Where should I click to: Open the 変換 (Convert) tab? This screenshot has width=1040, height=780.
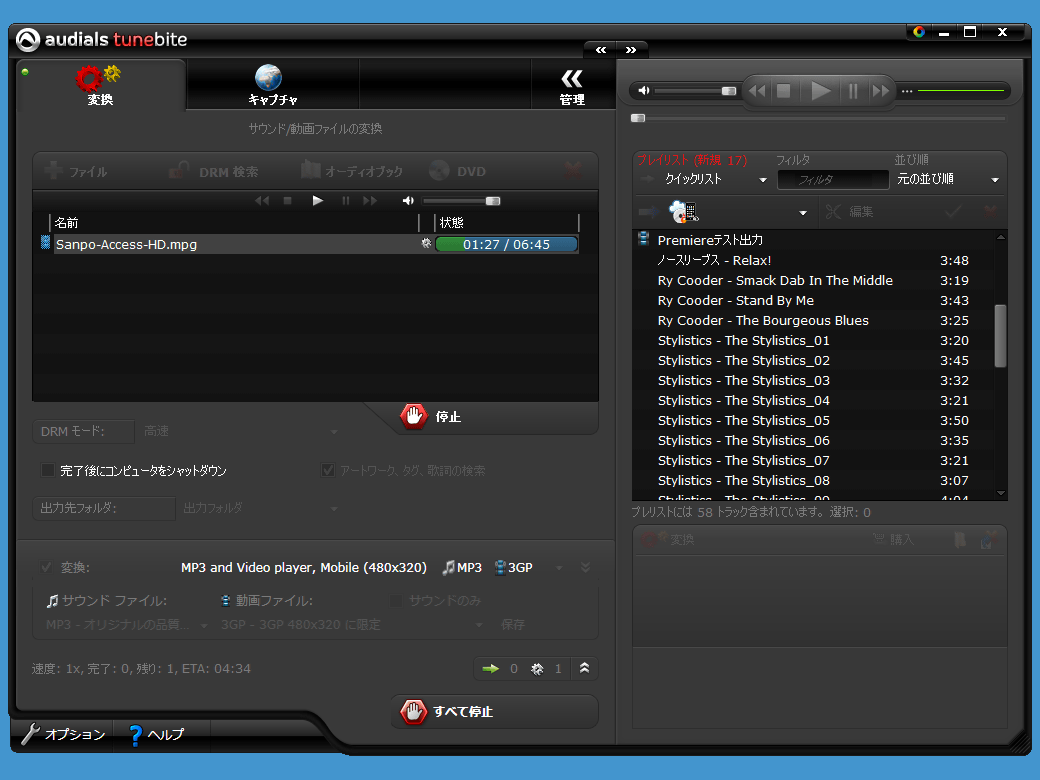(x=100, y=86)
